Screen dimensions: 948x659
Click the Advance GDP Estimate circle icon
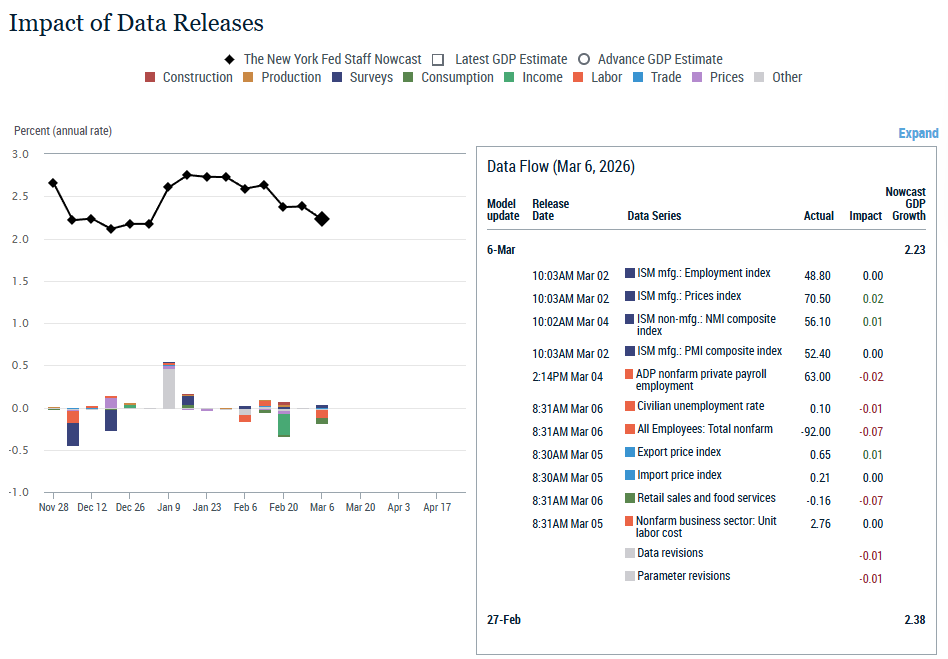(x=583, y=59)
